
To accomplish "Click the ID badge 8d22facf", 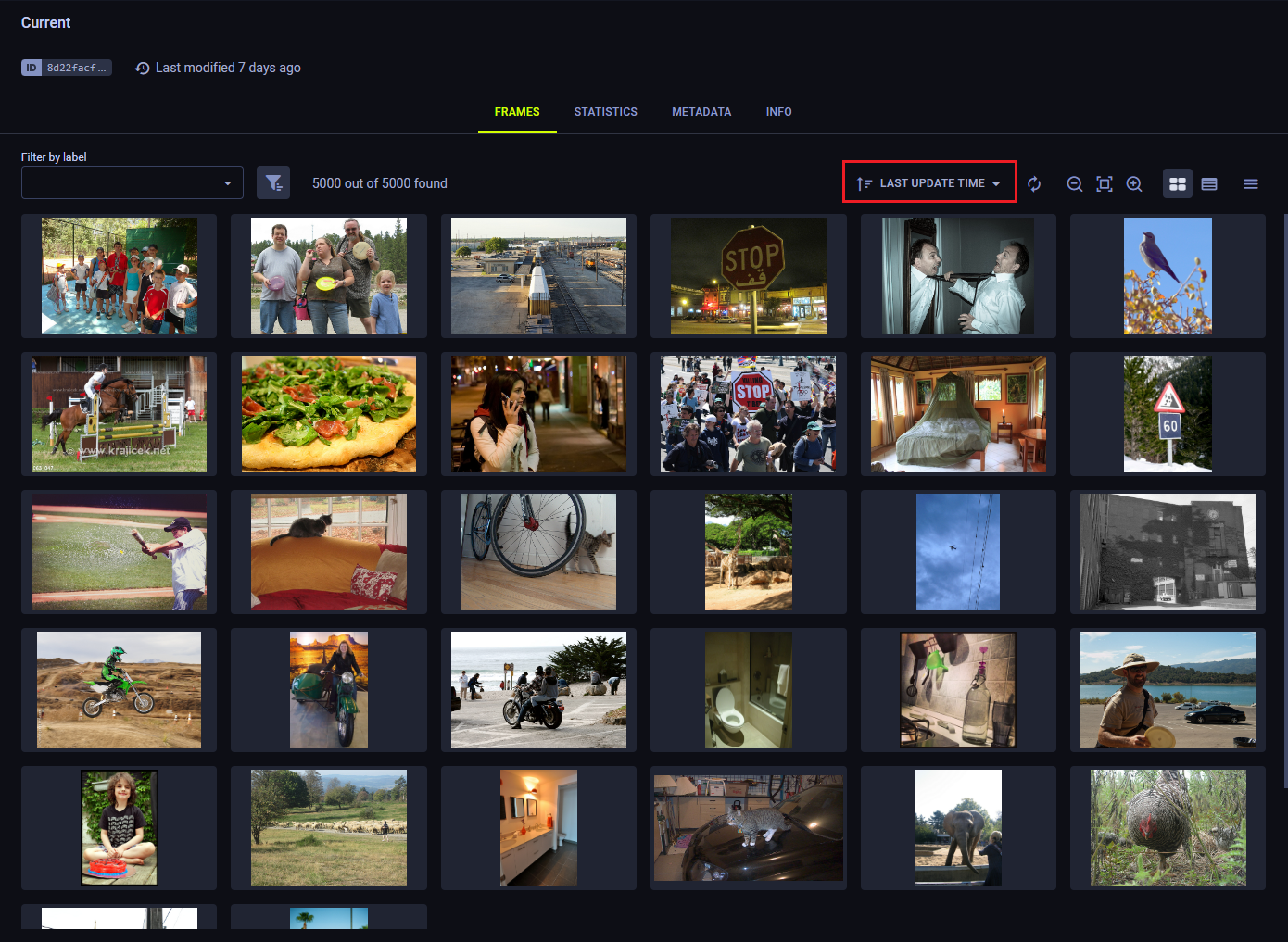I will [x=67, y=68].
